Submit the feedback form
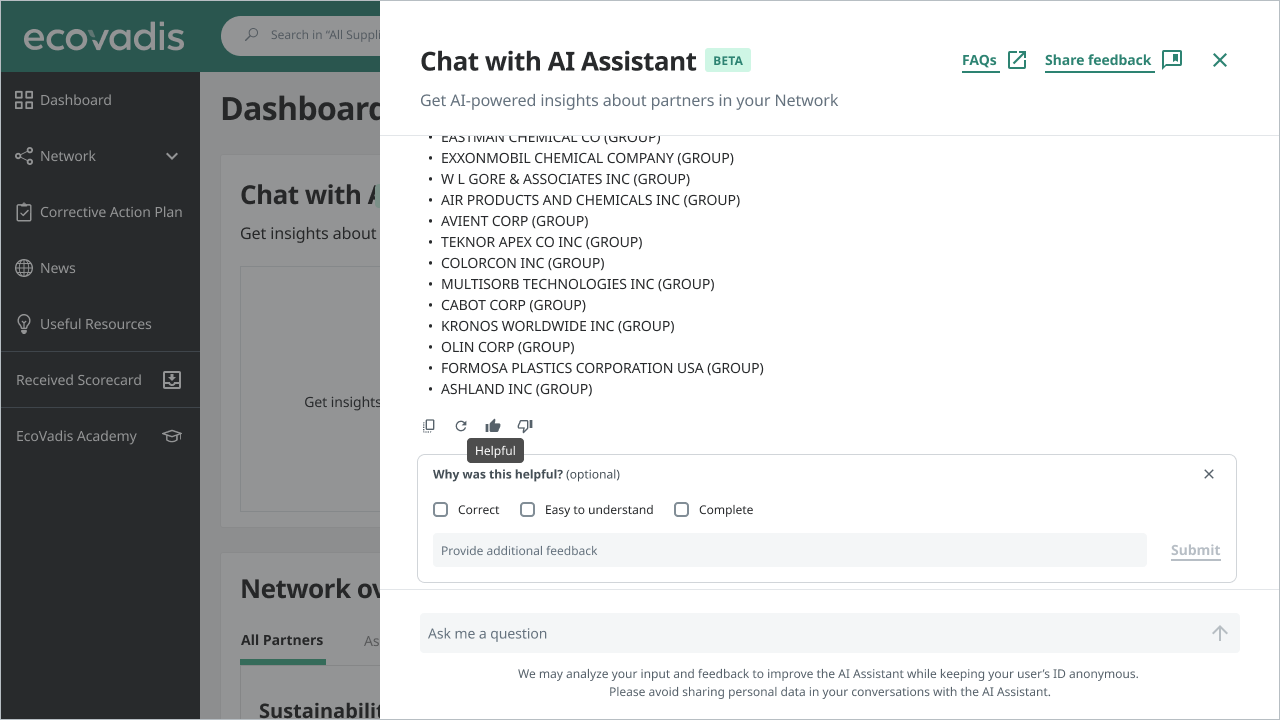Viewport: 1280px width, 720px height. [1195, 550]
